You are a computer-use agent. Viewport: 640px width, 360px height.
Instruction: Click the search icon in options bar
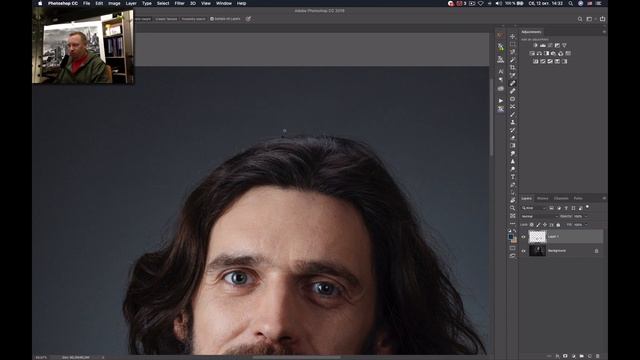tap(580, 19)
